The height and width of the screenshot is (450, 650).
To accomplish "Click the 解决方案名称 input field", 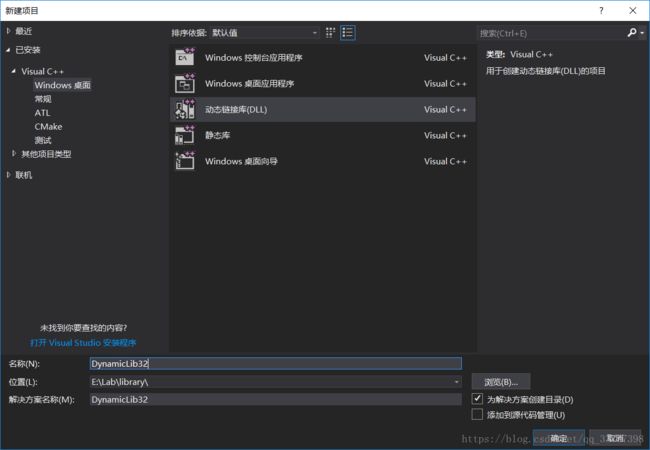I will point(275,399).
